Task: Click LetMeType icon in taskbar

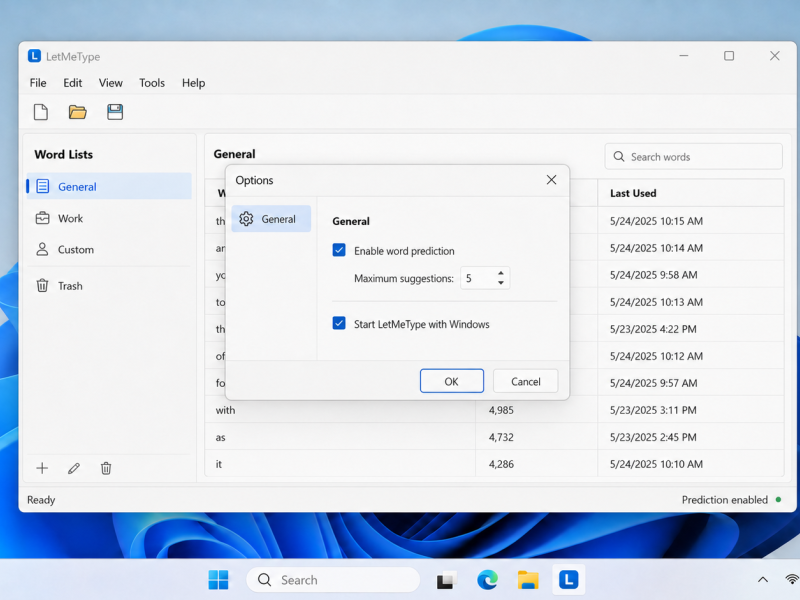Action: pyautogui.click(x=568, y=580)
